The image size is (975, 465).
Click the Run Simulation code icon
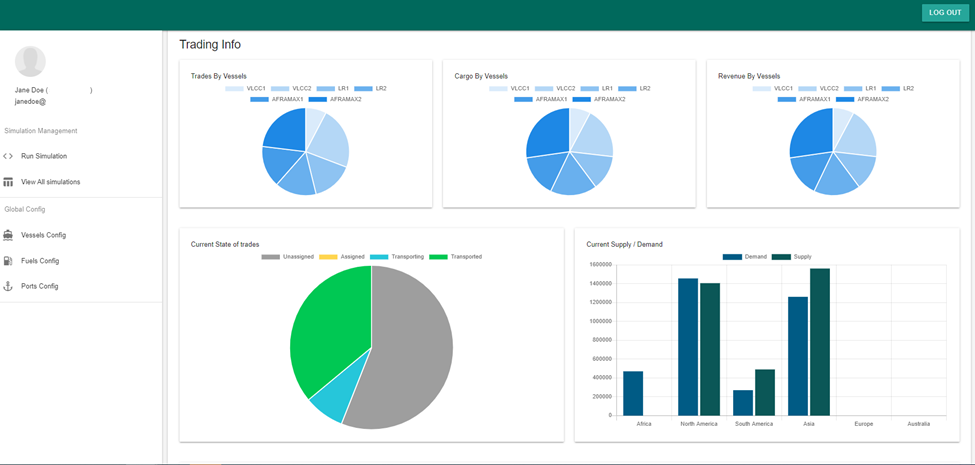pyautogui.click(x=8, y=156)
